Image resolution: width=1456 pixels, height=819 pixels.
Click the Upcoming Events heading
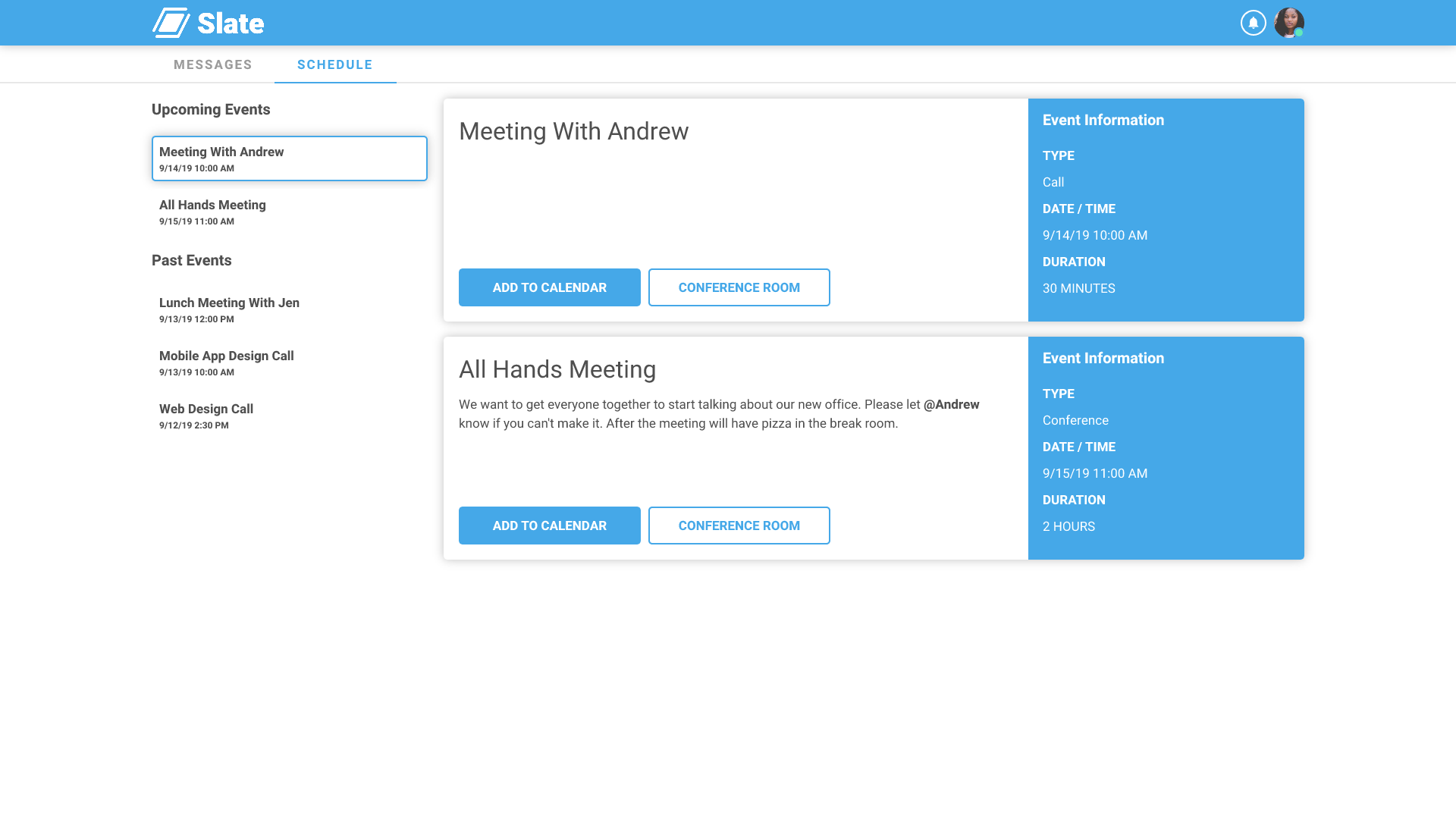[x=211, y=109]
